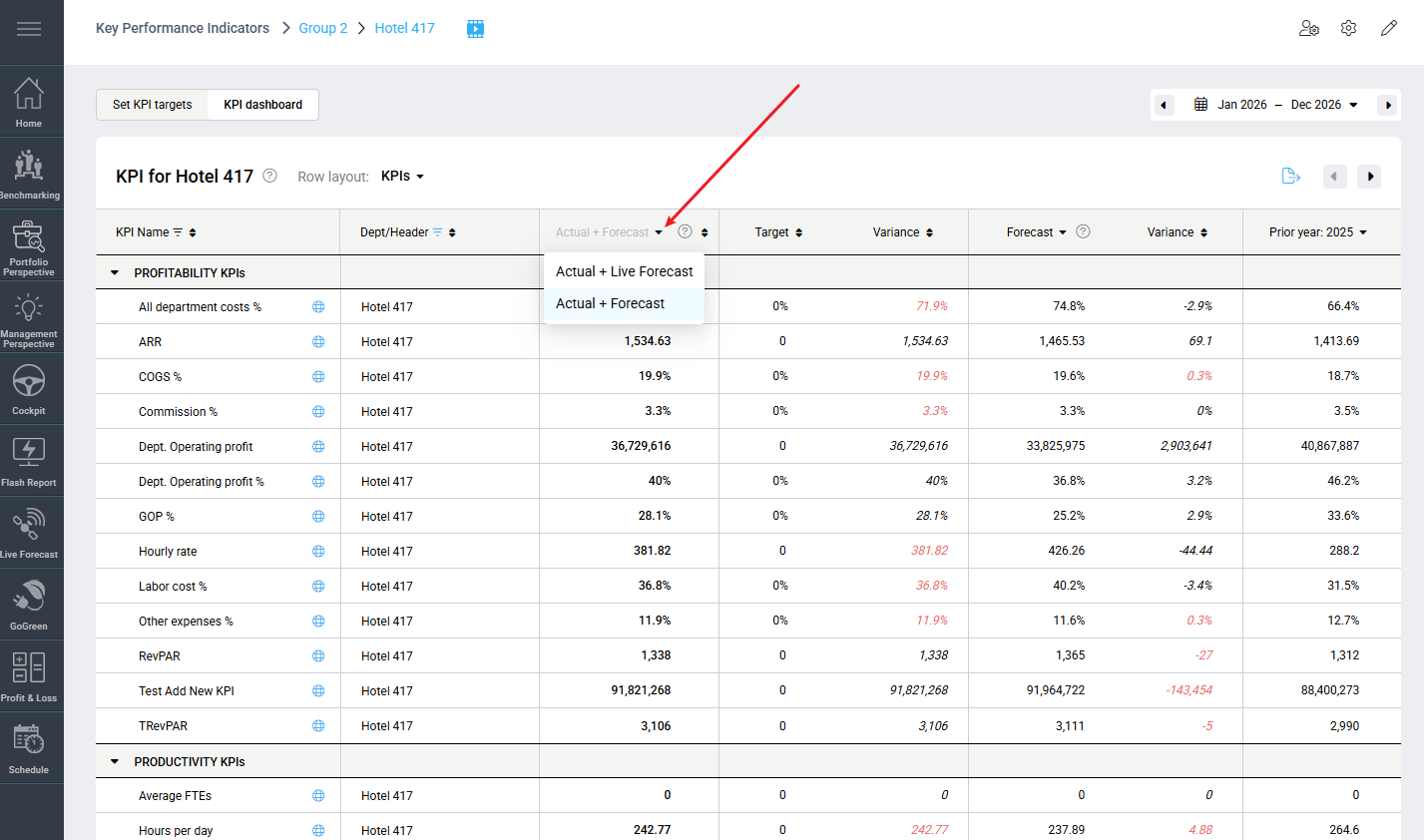Collapse the PROFITABILITY KPIs group

[x=115, y=272]
